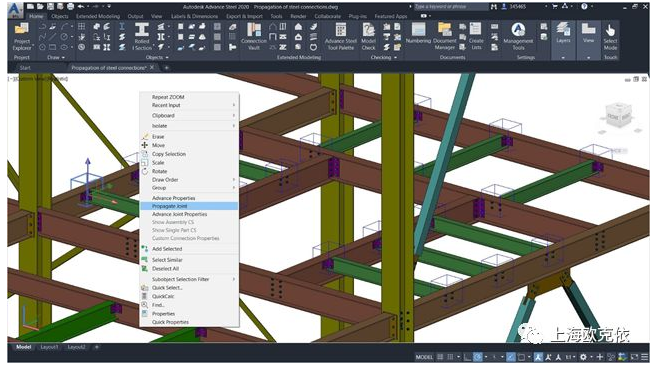
Task: Click Deselect All in context menu
Action: (189, 269)
